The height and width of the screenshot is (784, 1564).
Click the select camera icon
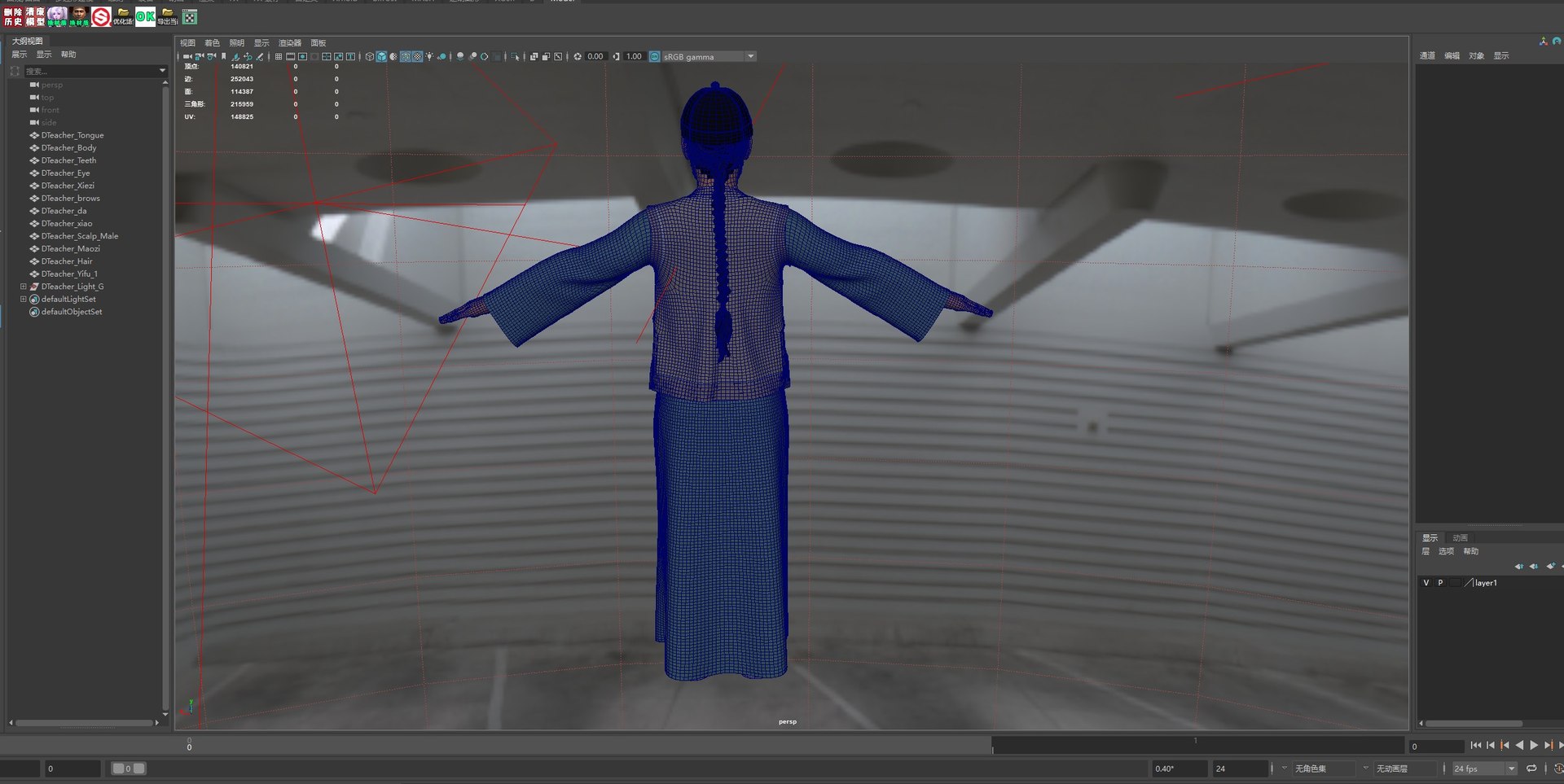tap(187, 57)
